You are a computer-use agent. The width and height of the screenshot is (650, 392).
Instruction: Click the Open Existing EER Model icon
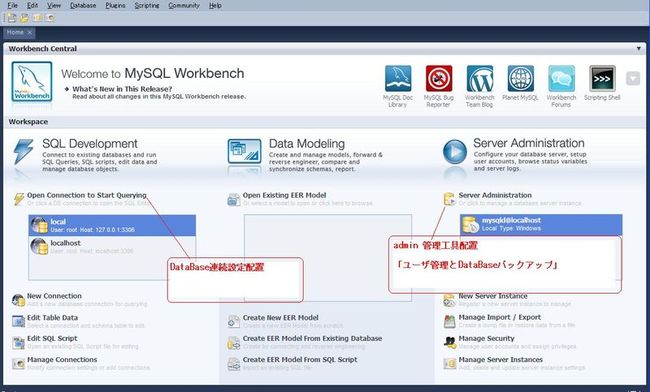coord(234,199)
